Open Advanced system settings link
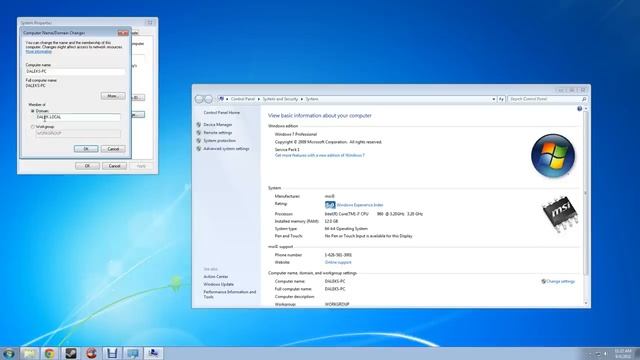 226,149
